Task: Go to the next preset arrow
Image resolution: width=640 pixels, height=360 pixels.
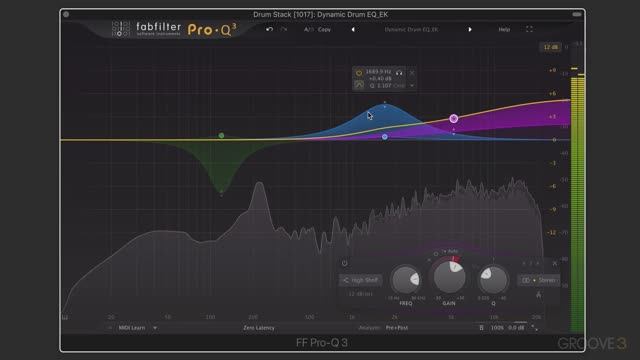Action: pyautogui.click(x=470, y=29)
